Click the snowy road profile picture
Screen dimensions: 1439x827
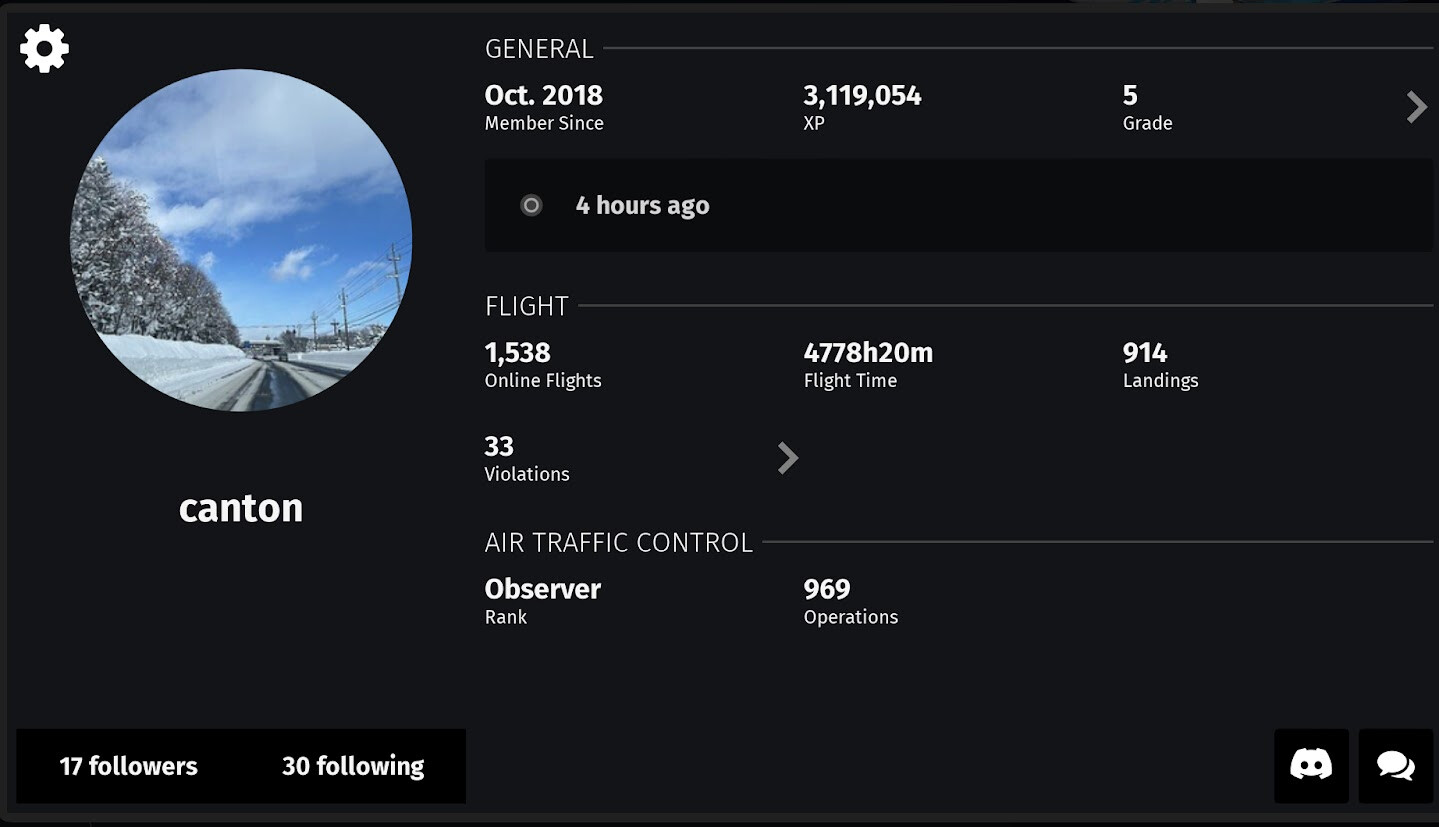241,240
